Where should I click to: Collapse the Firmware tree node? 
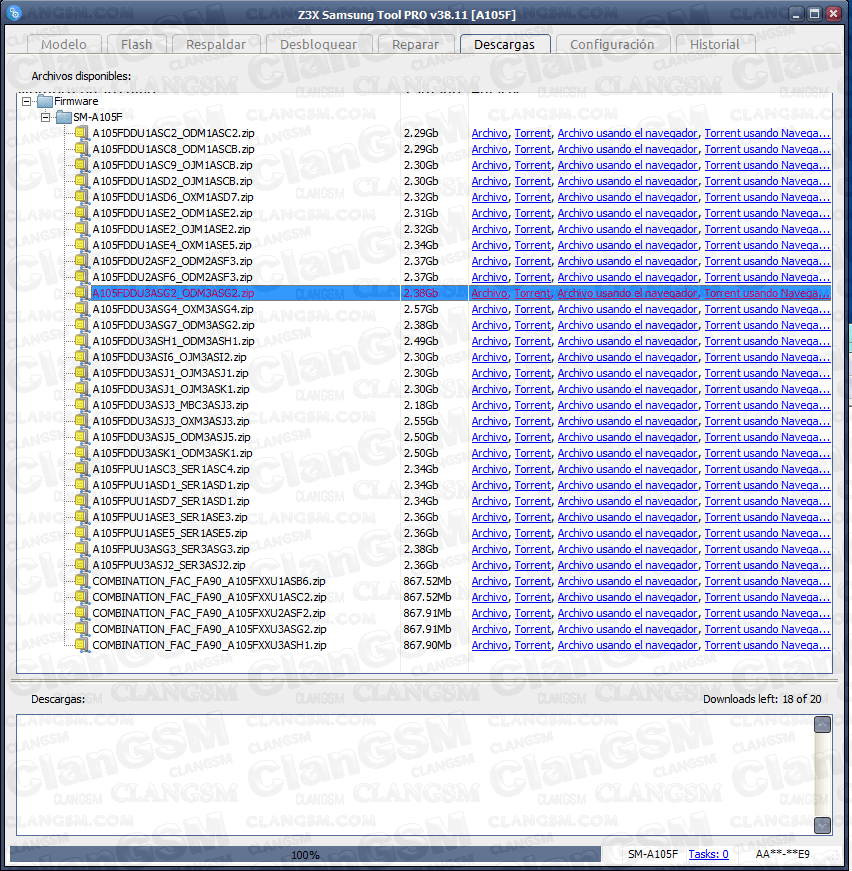coord(26,102)
